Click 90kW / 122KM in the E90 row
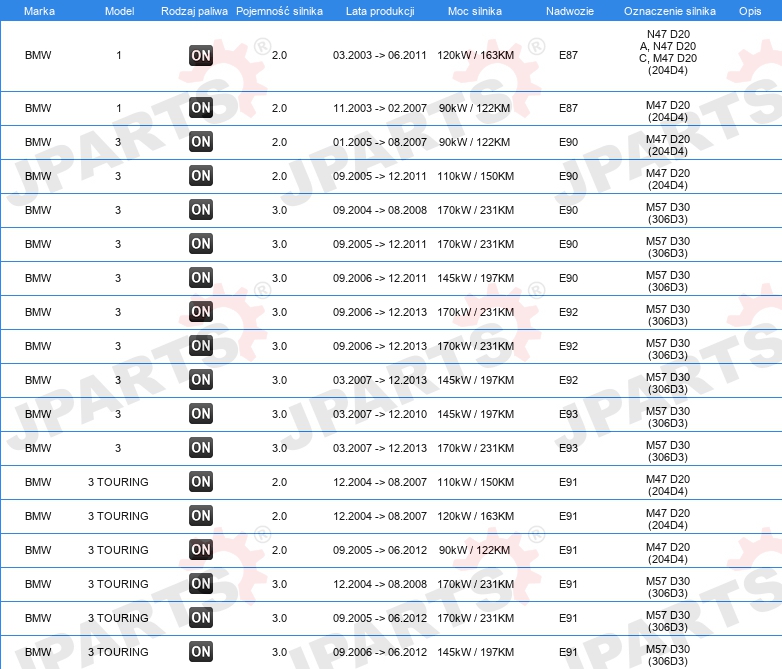Screen dimensions: 782x669 [474, 142]
